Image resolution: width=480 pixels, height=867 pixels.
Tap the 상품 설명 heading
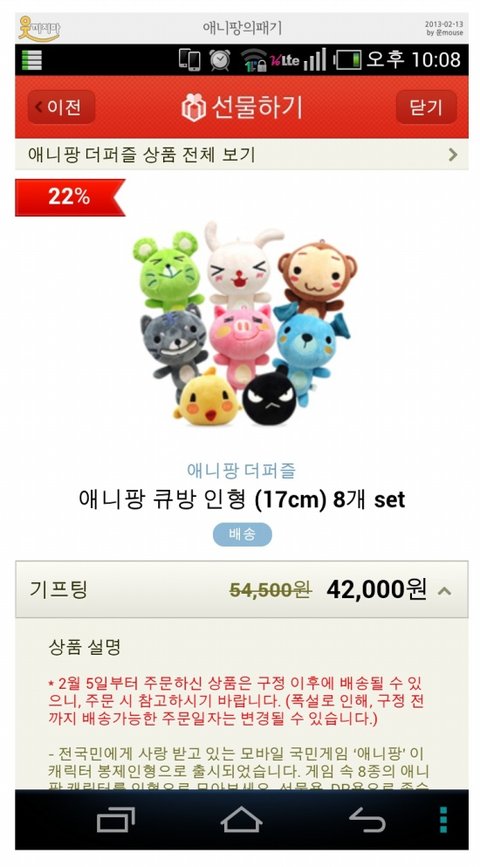[85, 647]
